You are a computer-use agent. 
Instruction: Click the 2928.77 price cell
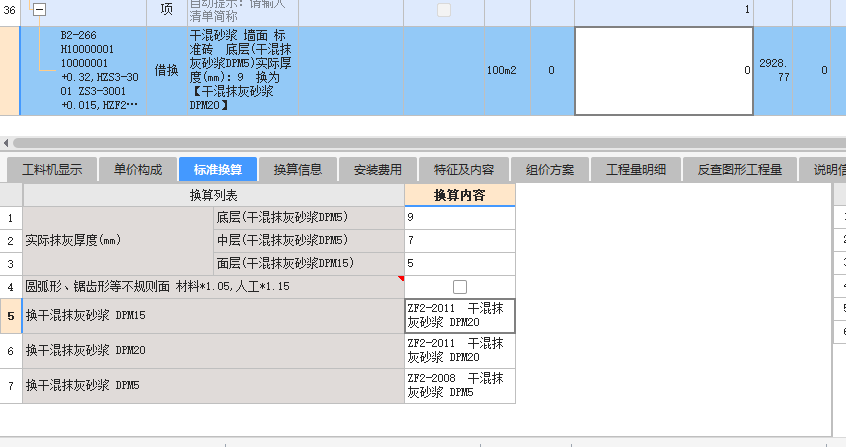[773, 71]
